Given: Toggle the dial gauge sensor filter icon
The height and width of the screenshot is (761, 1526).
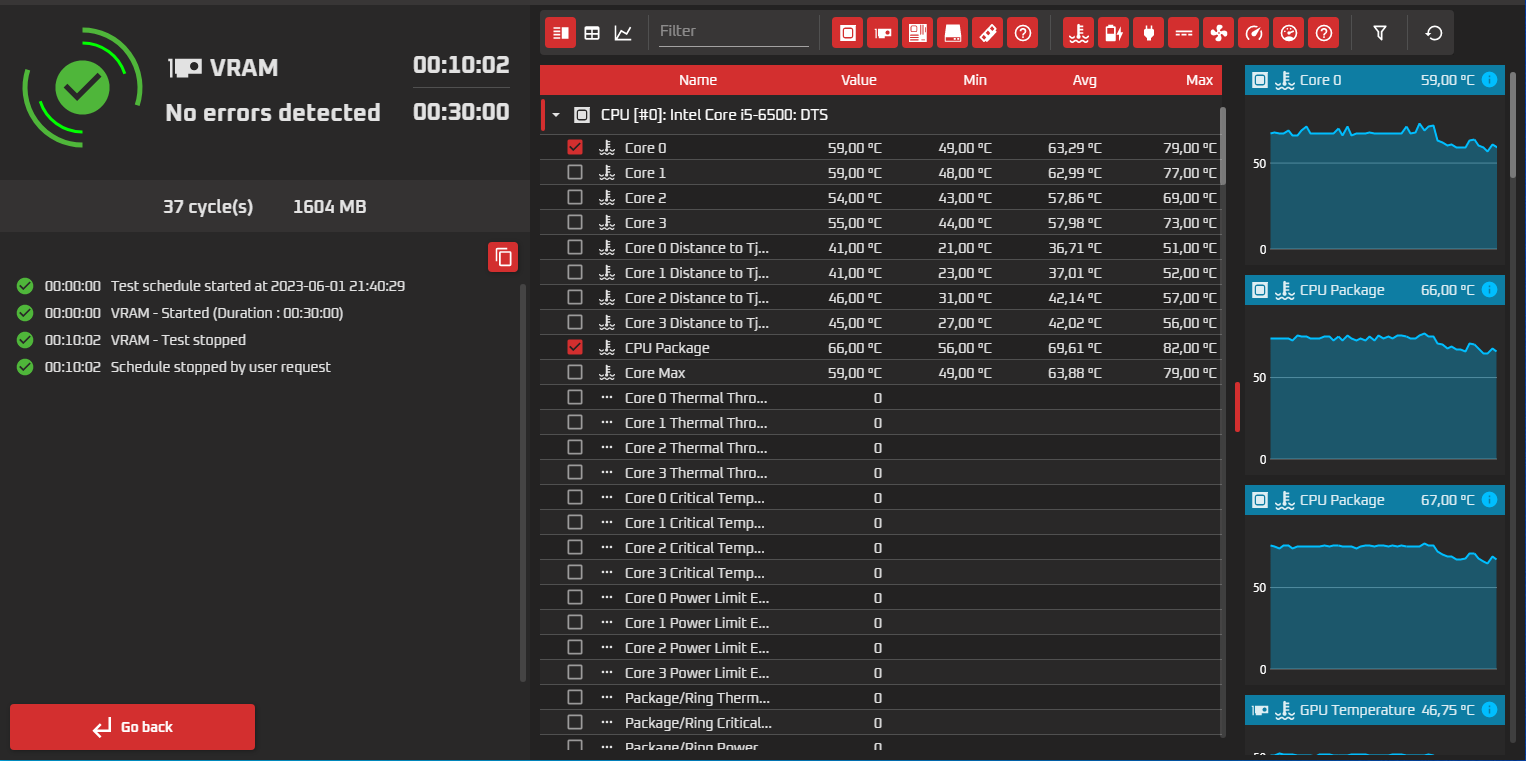Looking at the screenshot, I should (x=1289, y=33).
